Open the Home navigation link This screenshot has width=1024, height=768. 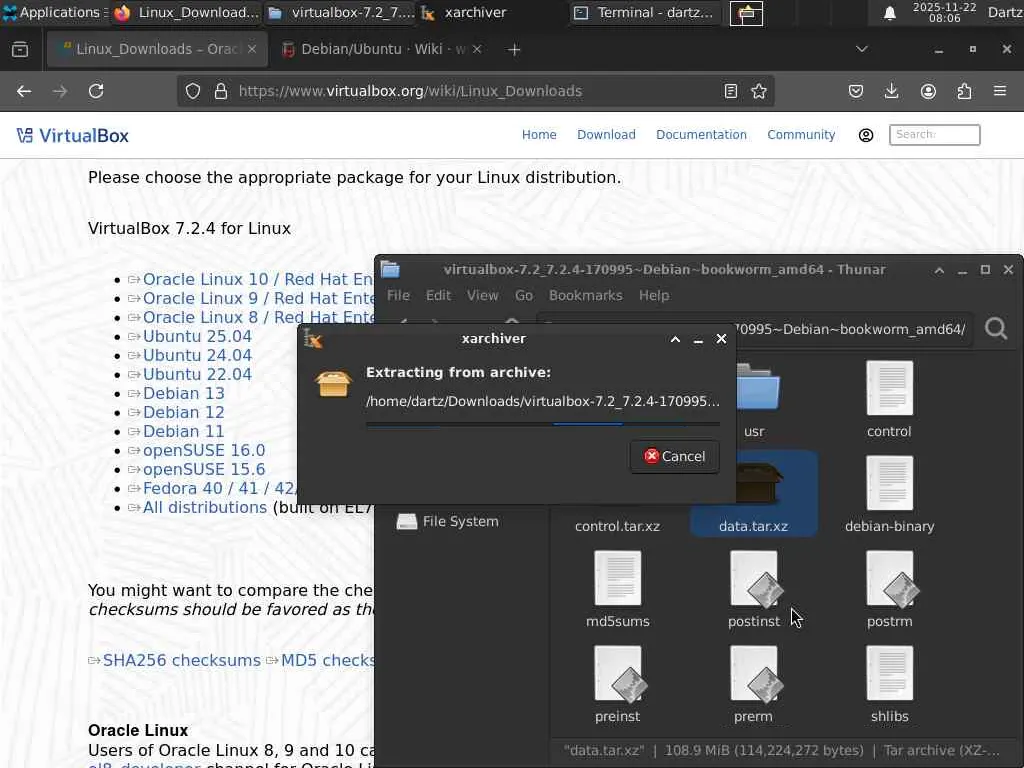point(539,135)
